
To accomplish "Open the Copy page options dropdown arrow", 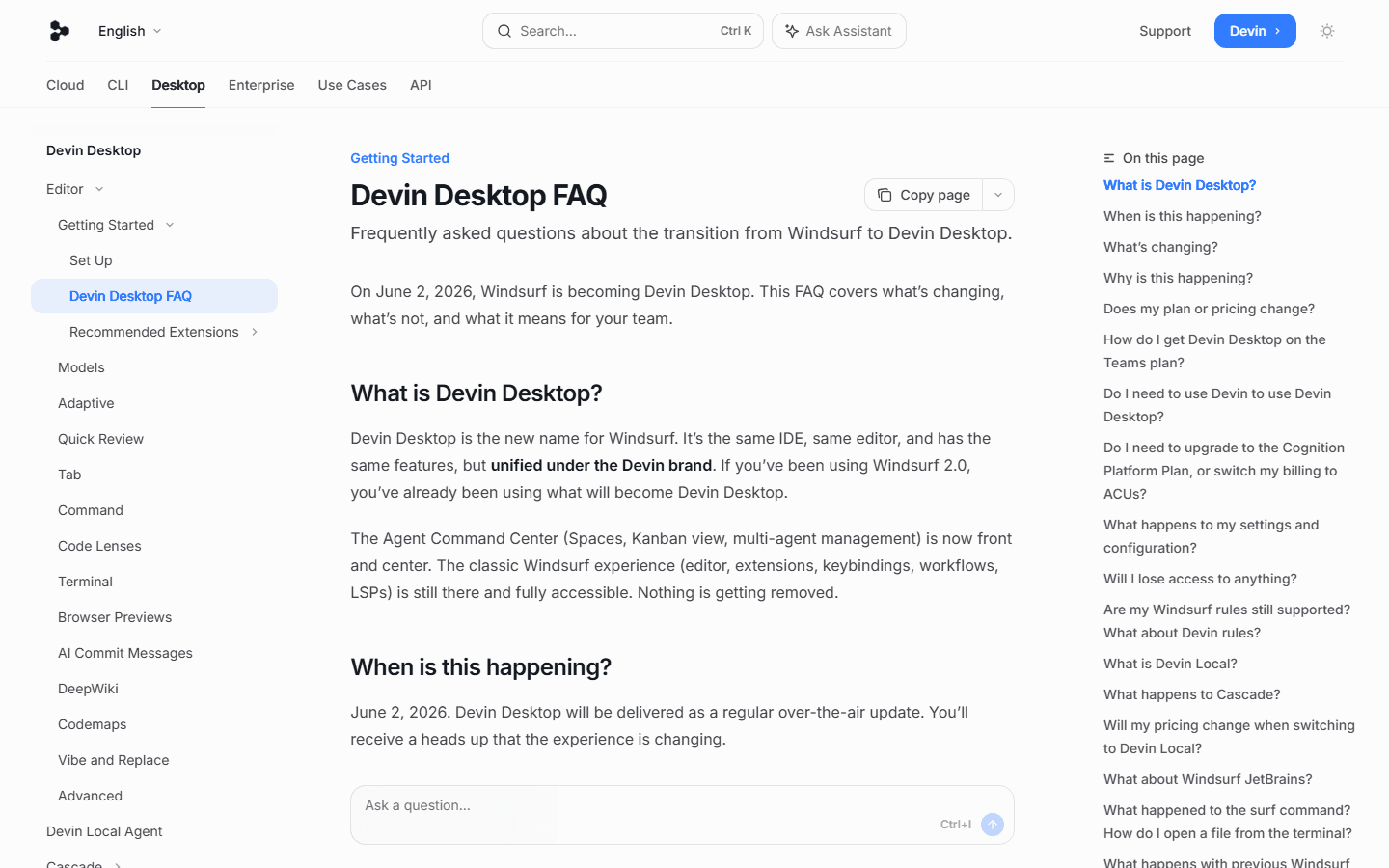I will click(998, 195).
